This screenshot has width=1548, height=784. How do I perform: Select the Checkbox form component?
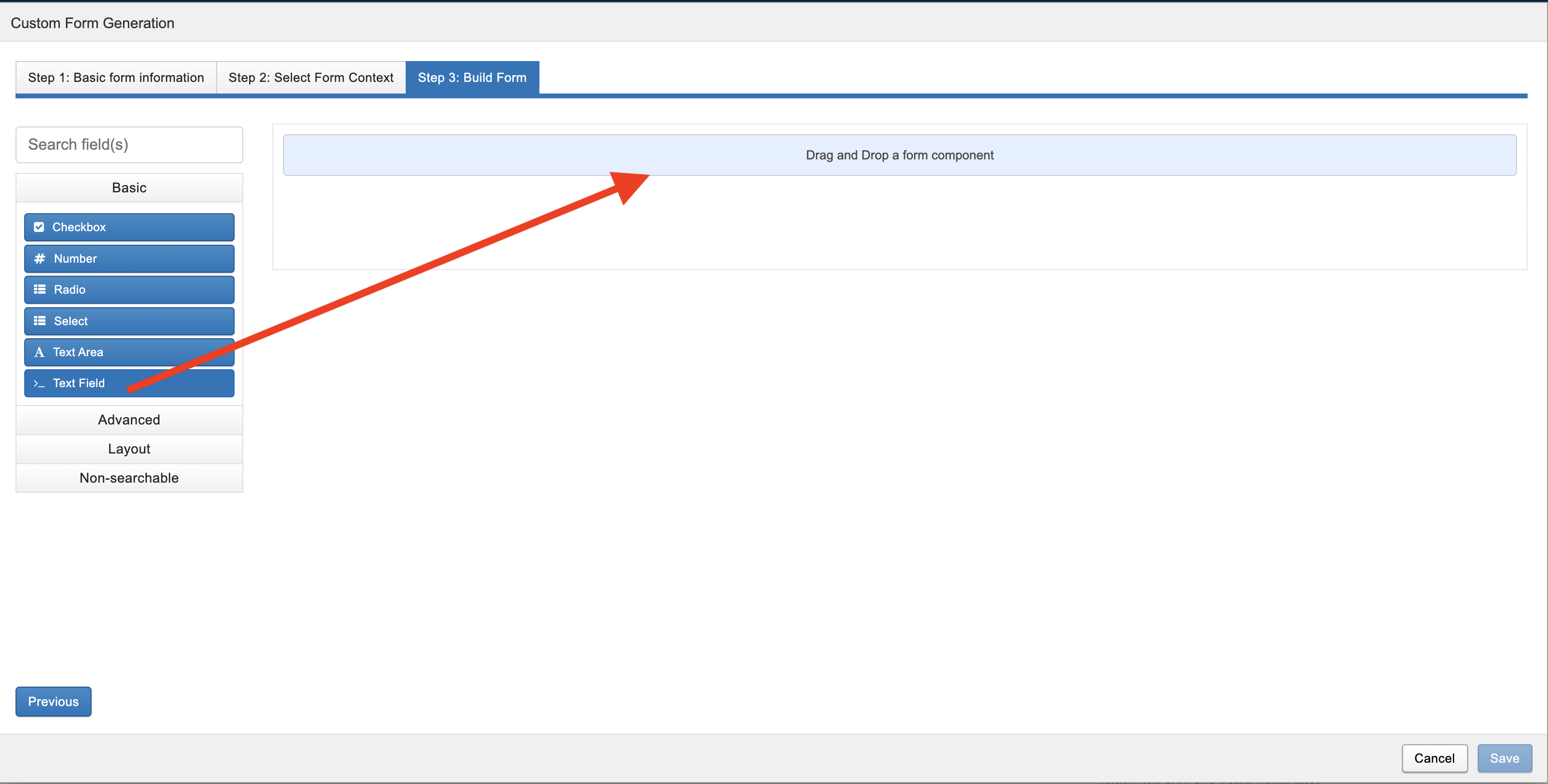[x=129, y=227]
